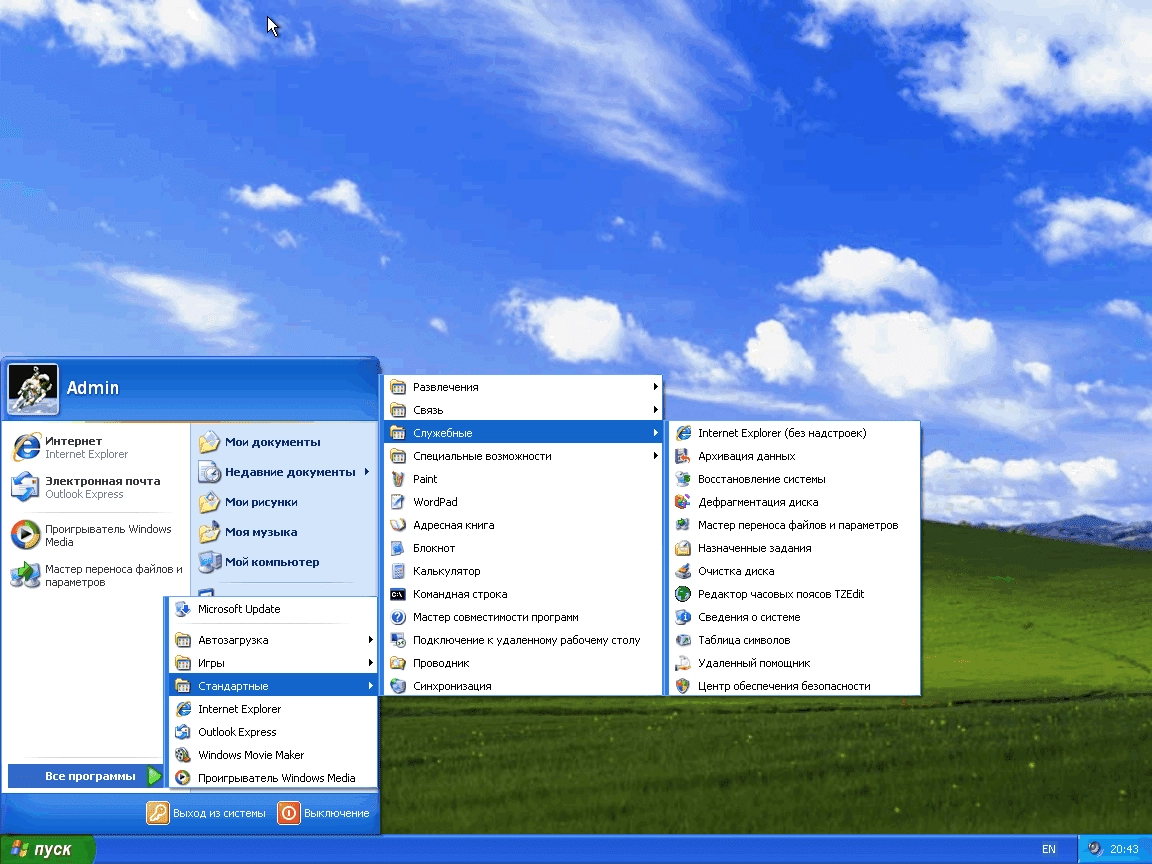This screenshot has height=864, width=1152.
Task: Open Все программы list
Action: coord(85,776)
